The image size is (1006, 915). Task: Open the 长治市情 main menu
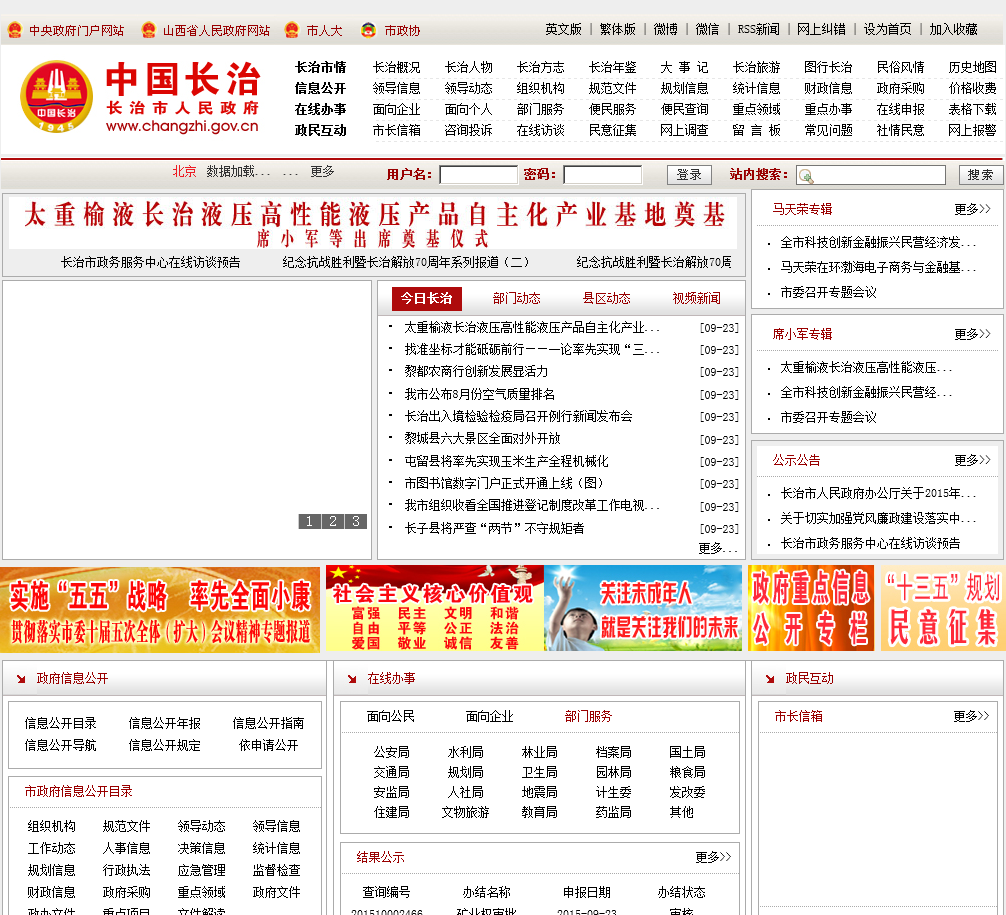(320, 67)
